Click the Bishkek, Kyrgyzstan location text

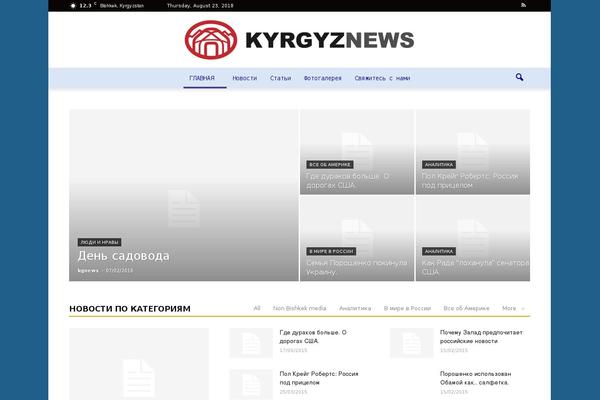(x=122, y=6)
